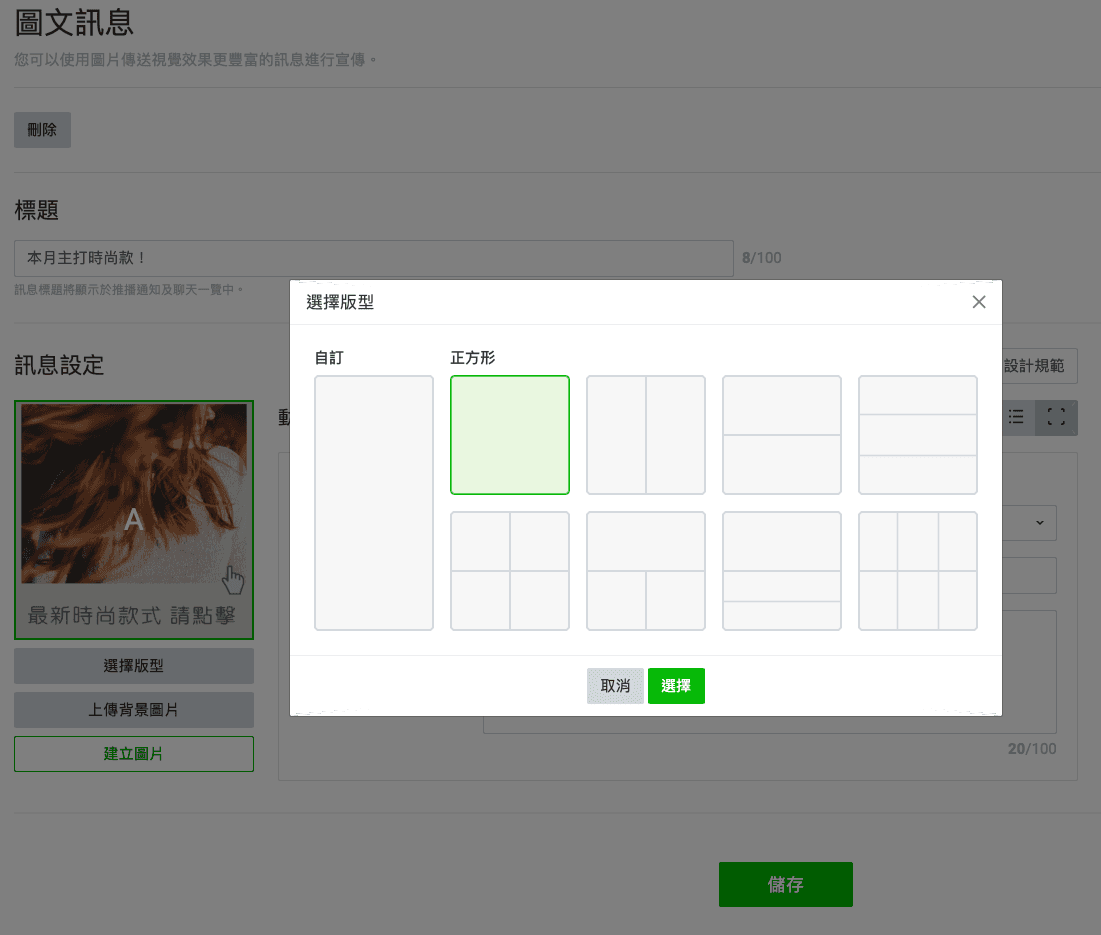Pick the 2x2 grid layout template

(x=510, y=570)
